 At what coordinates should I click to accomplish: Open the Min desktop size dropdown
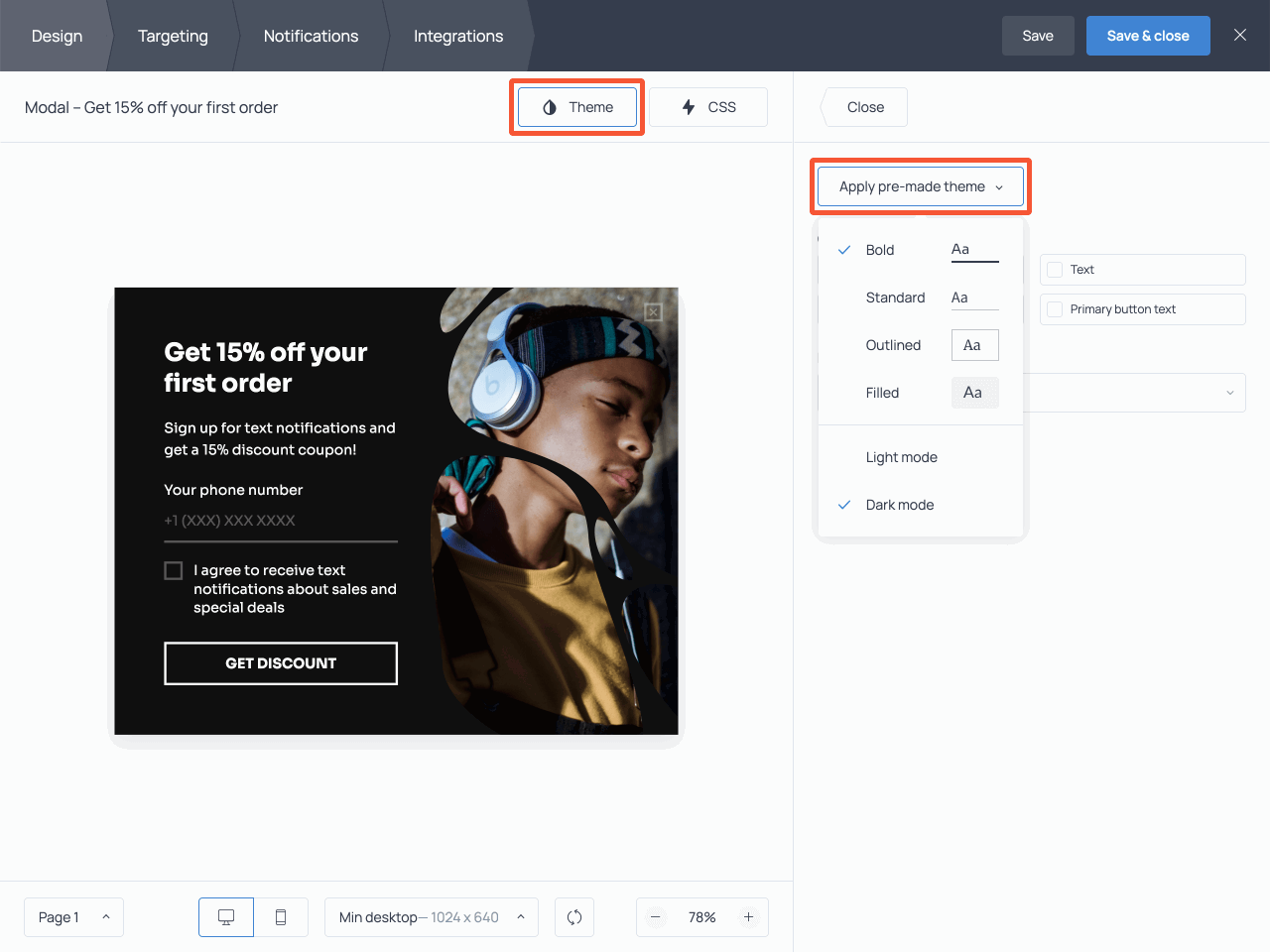point(431,917)
